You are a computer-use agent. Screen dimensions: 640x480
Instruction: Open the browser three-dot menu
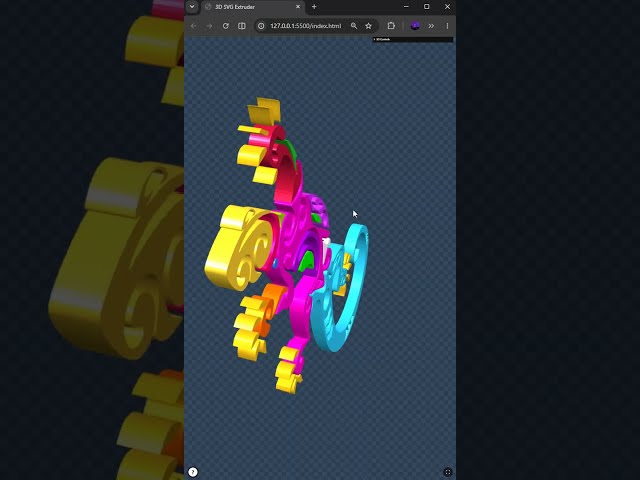pyautogui.click(x=447, y=26)
